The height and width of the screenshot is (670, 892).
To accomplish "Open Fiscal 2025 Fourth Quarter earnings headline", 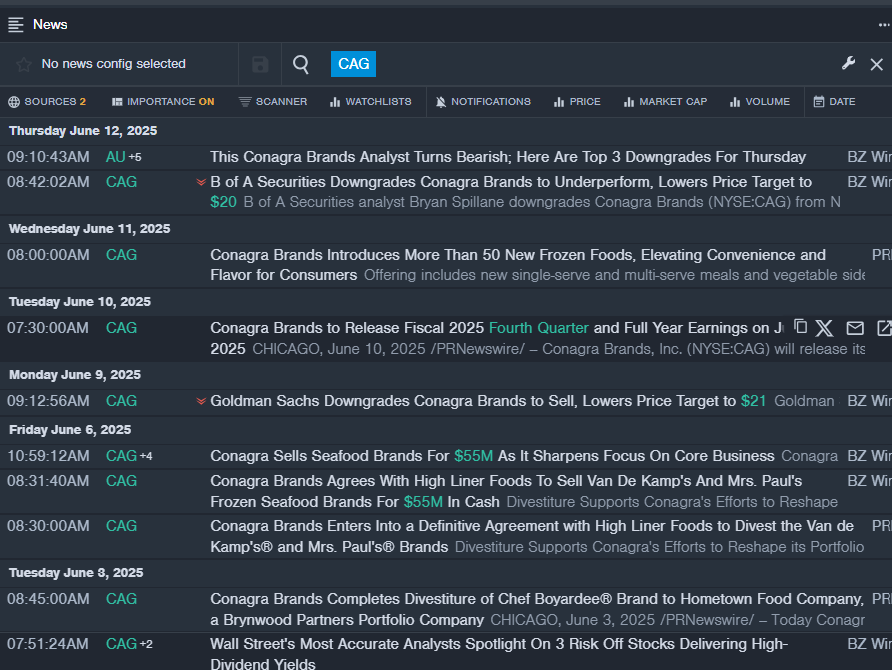I will click(x=497, y=328).
